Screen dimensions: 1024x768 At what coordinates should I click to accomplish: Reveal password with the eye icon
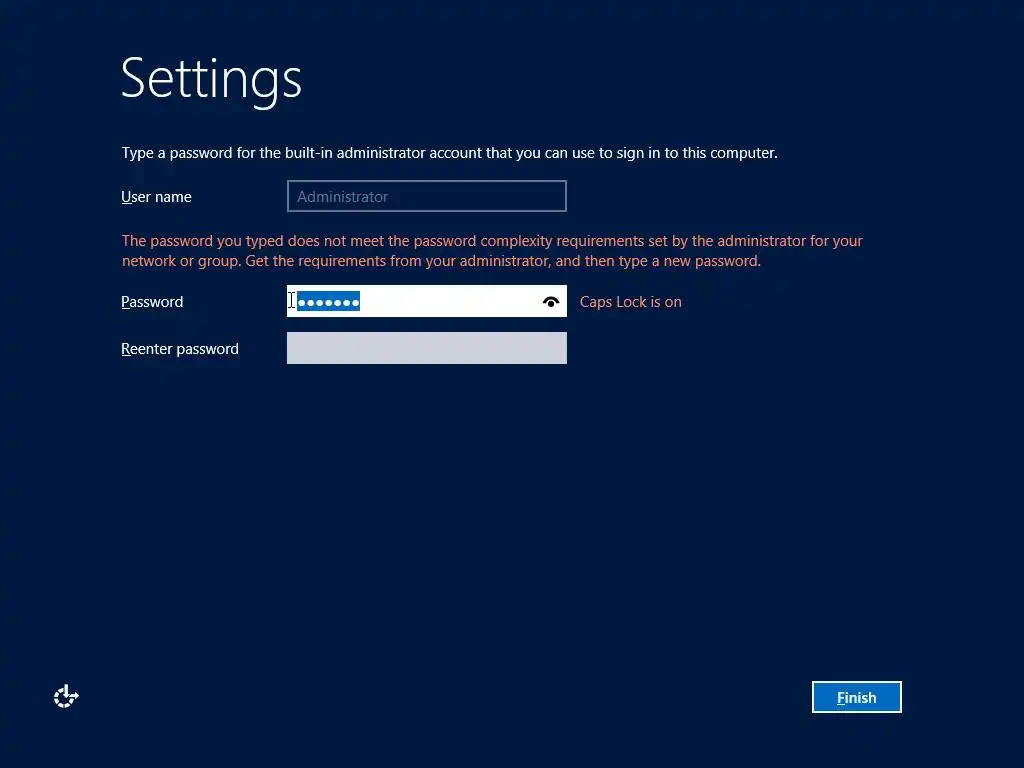(x=551, y=302)
